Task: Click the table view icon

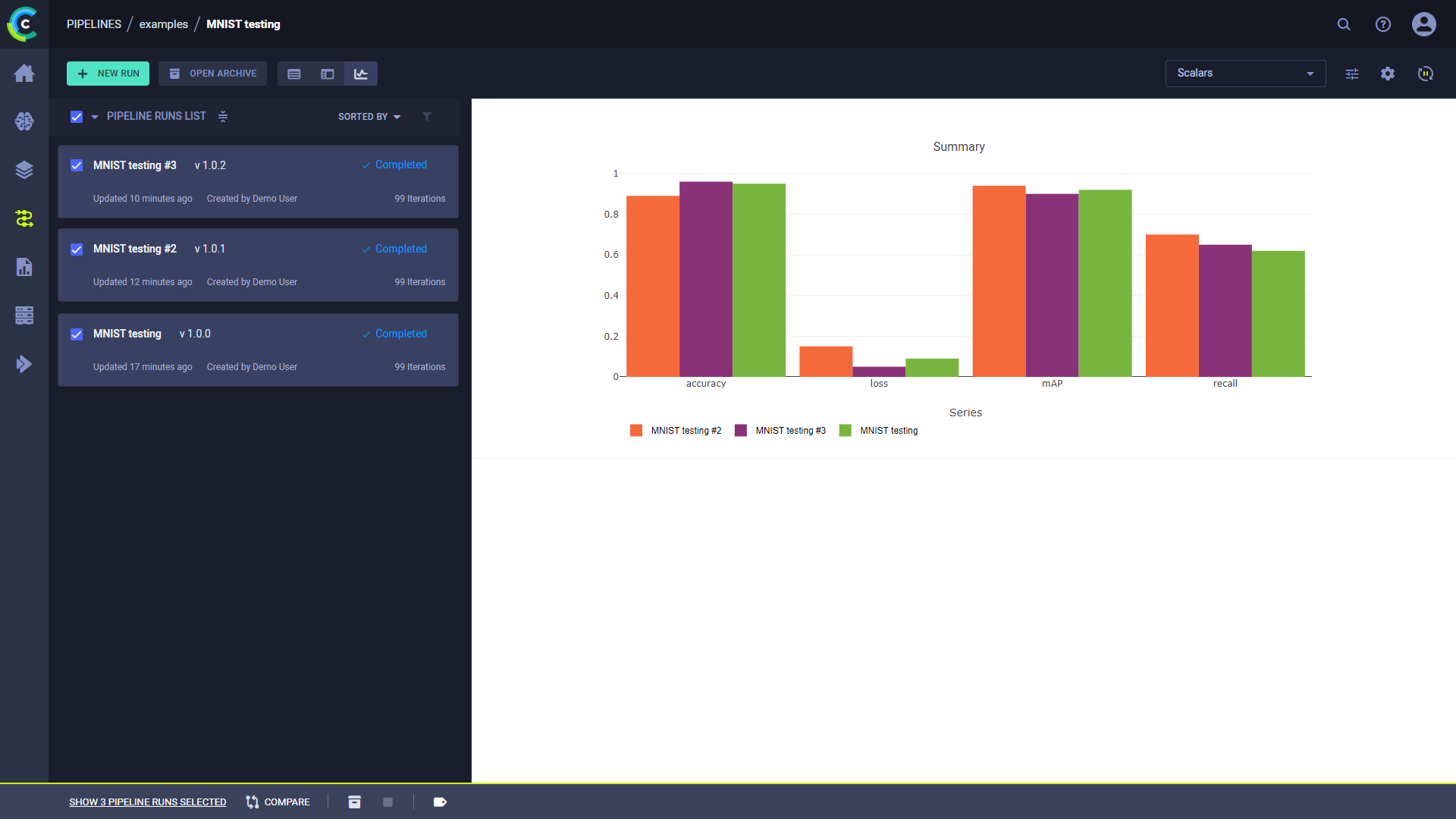Action: coord(294,73)
